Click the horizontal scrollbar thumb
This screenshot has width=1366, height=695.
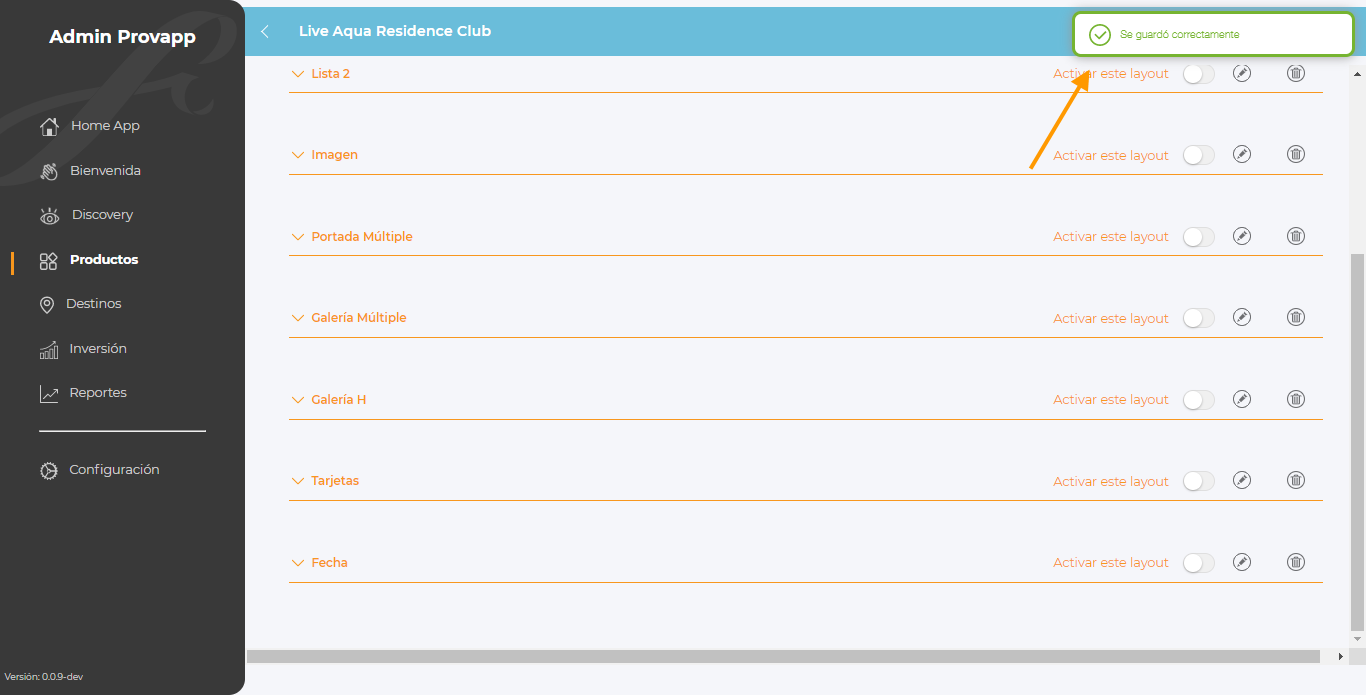783,656
